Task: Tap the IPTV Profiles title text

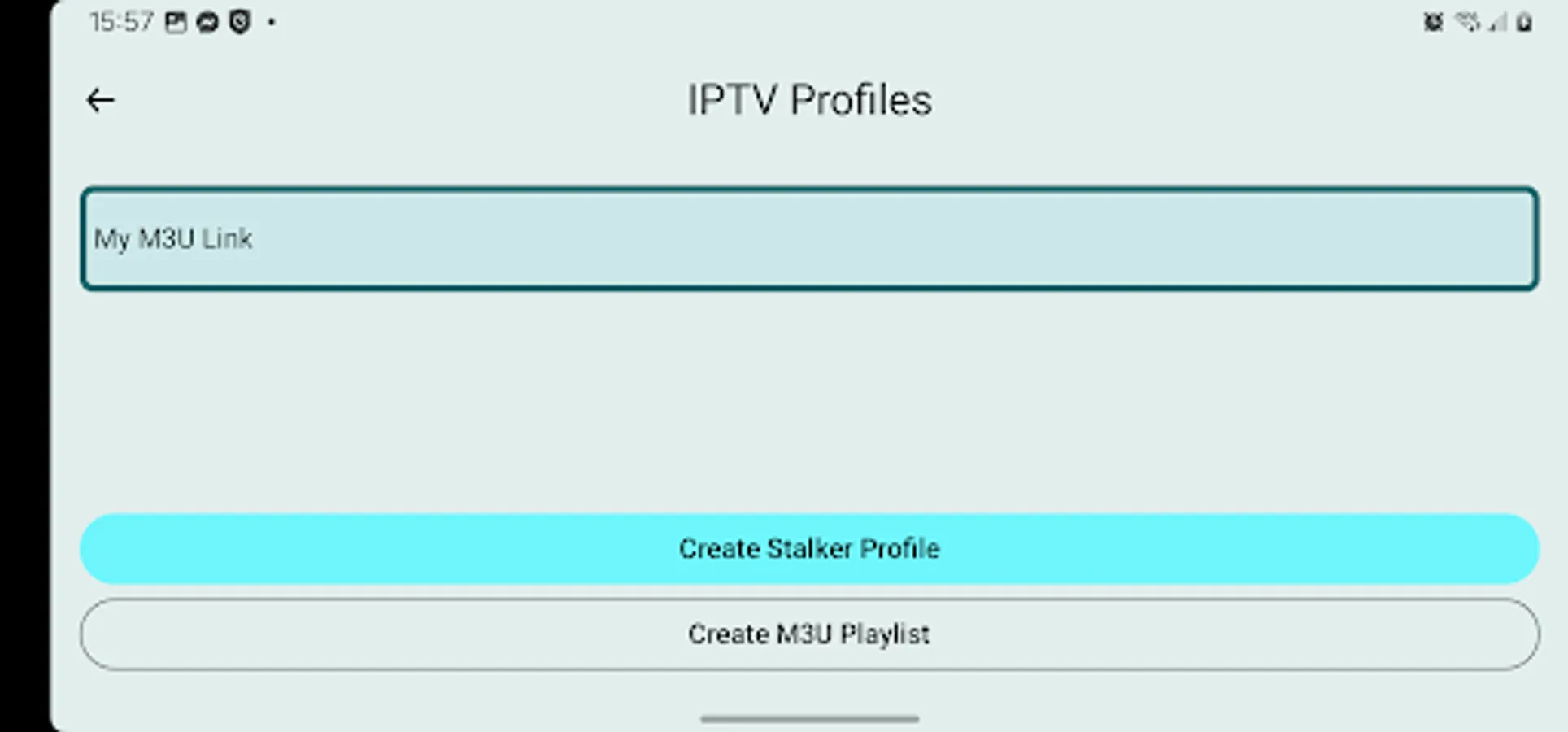Action: (x=809, y=100)
